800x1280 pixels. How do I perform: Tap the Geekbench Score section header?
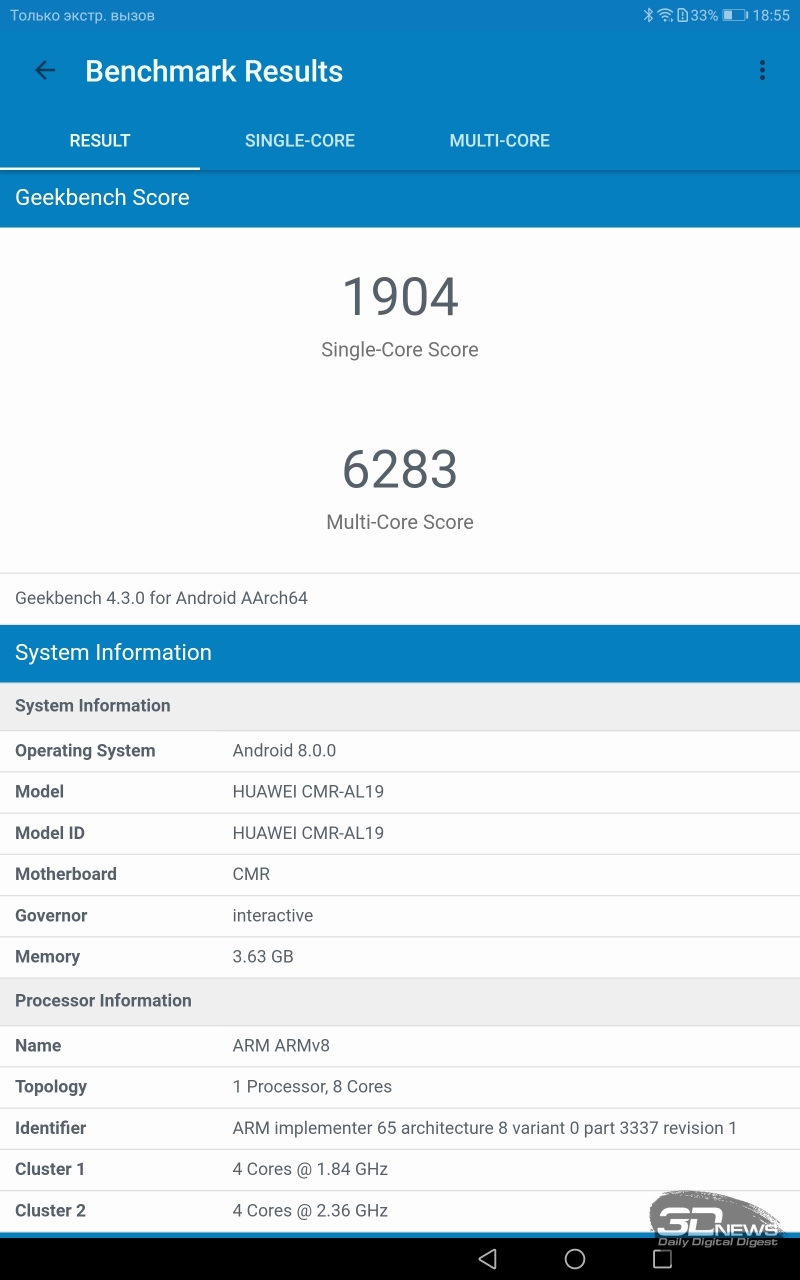(x=400, y=198)
